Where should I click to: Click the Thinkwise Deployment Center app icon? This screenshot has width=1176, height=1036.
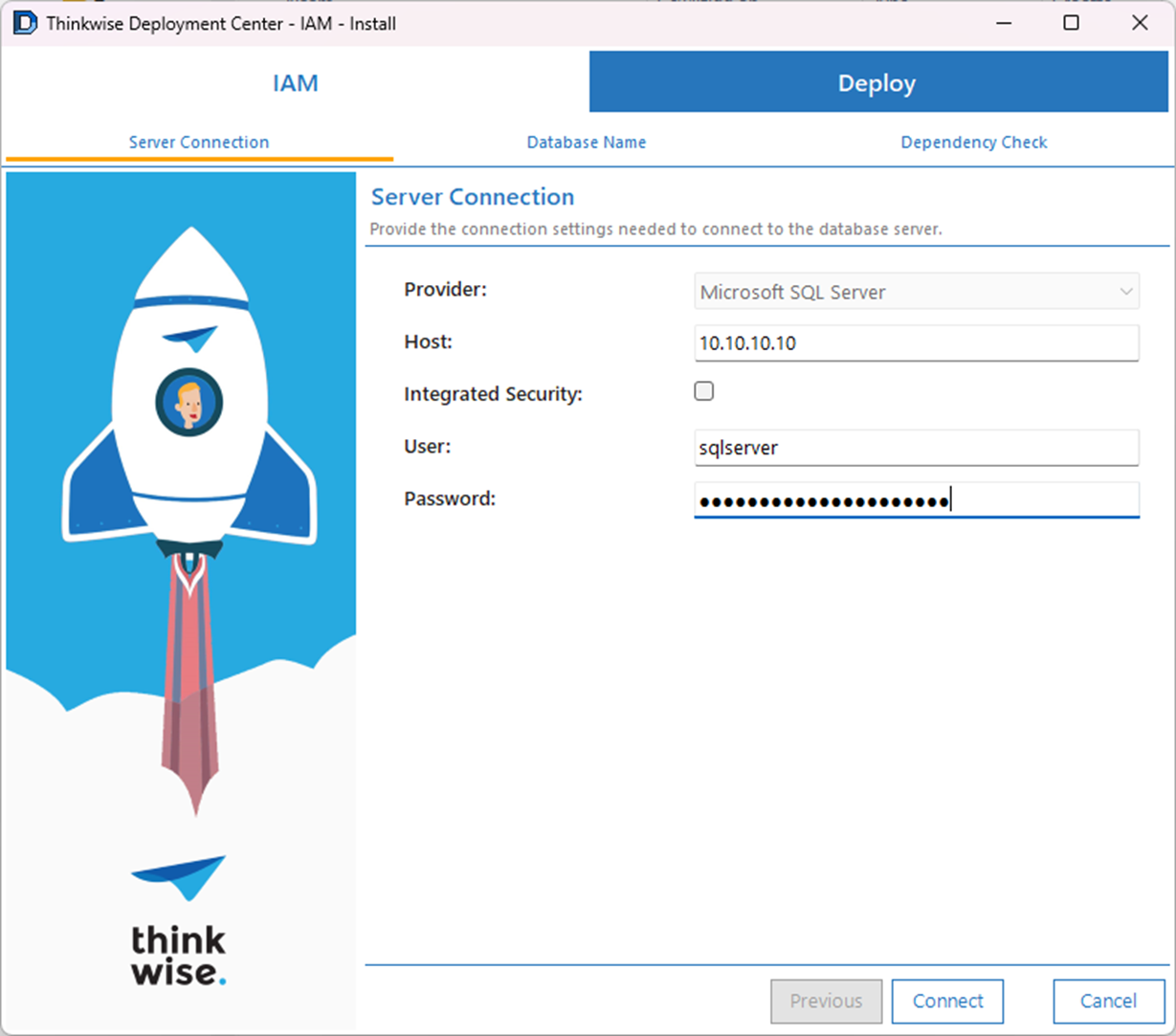click(x=25, y=23)
